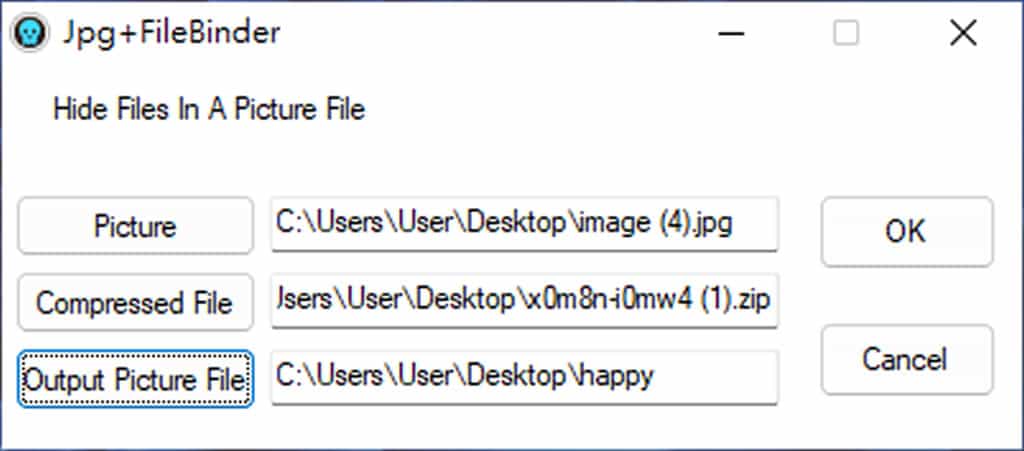Dismiss the dialog using Cancel

[x=907, y=358]
